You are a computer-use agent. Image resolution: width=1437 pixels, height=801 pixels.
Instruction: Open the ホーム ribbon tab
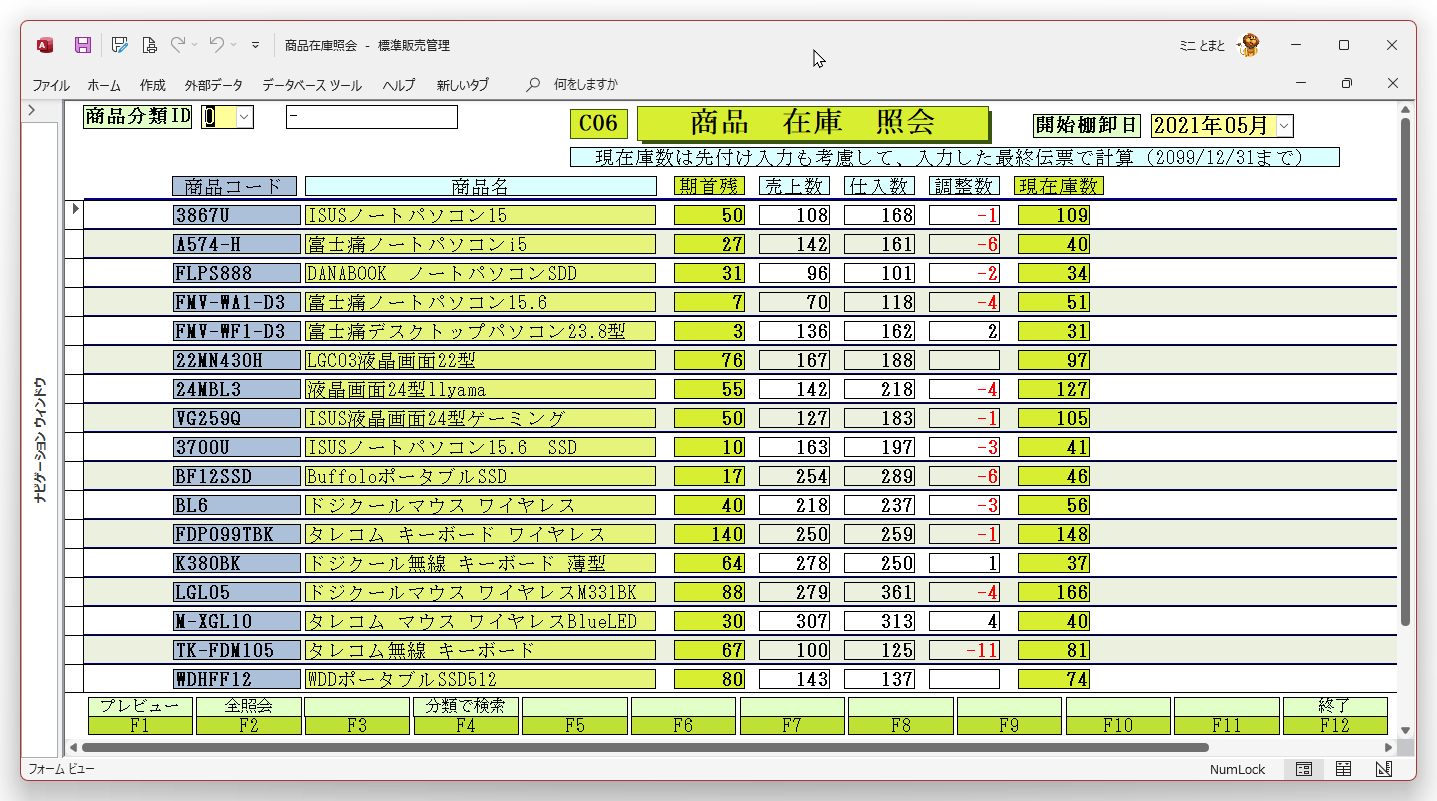pyautogui.click(x=104, y=85)
